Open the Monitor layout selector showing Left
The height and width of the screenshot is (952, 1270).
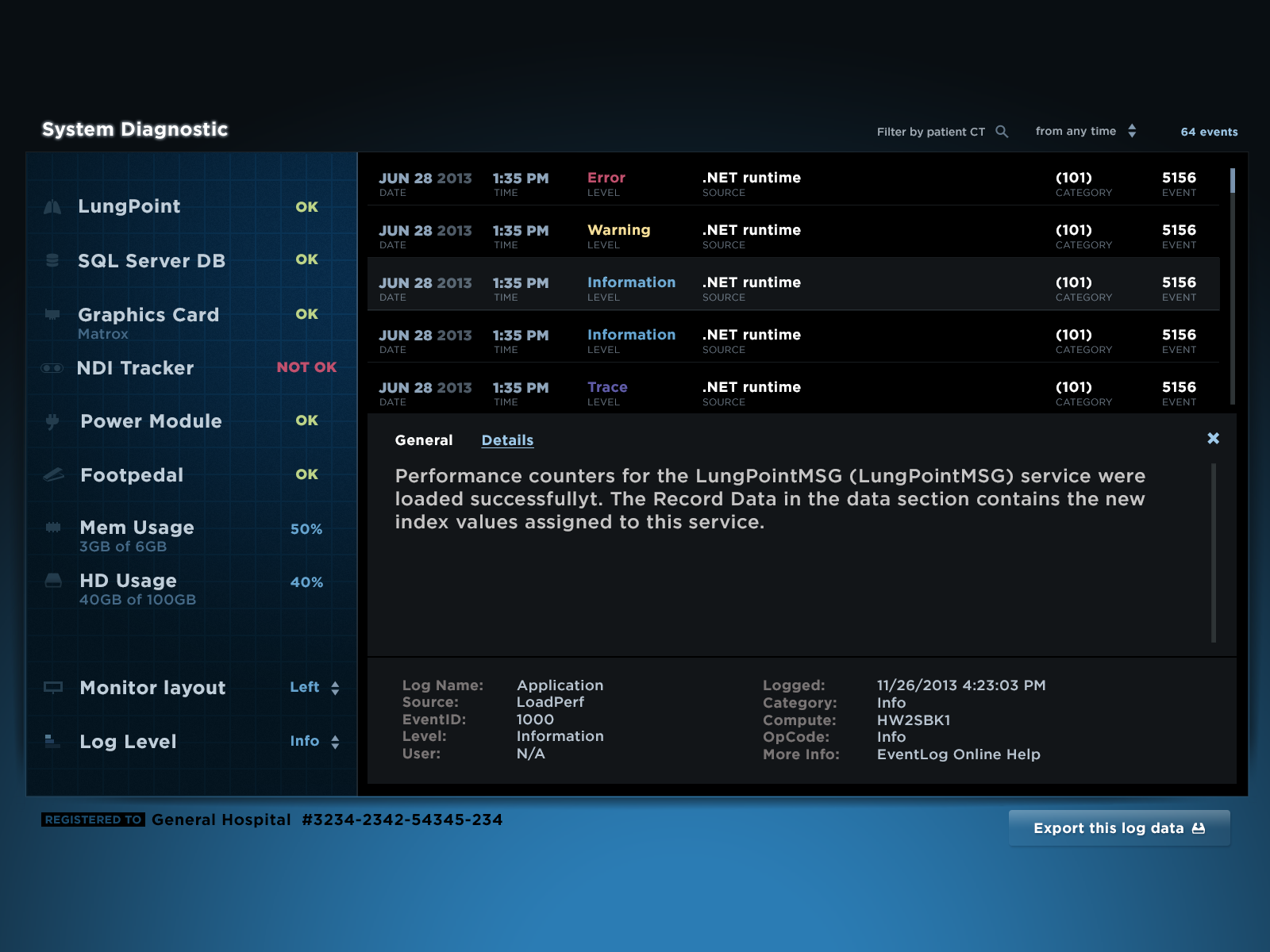[315, 688]
